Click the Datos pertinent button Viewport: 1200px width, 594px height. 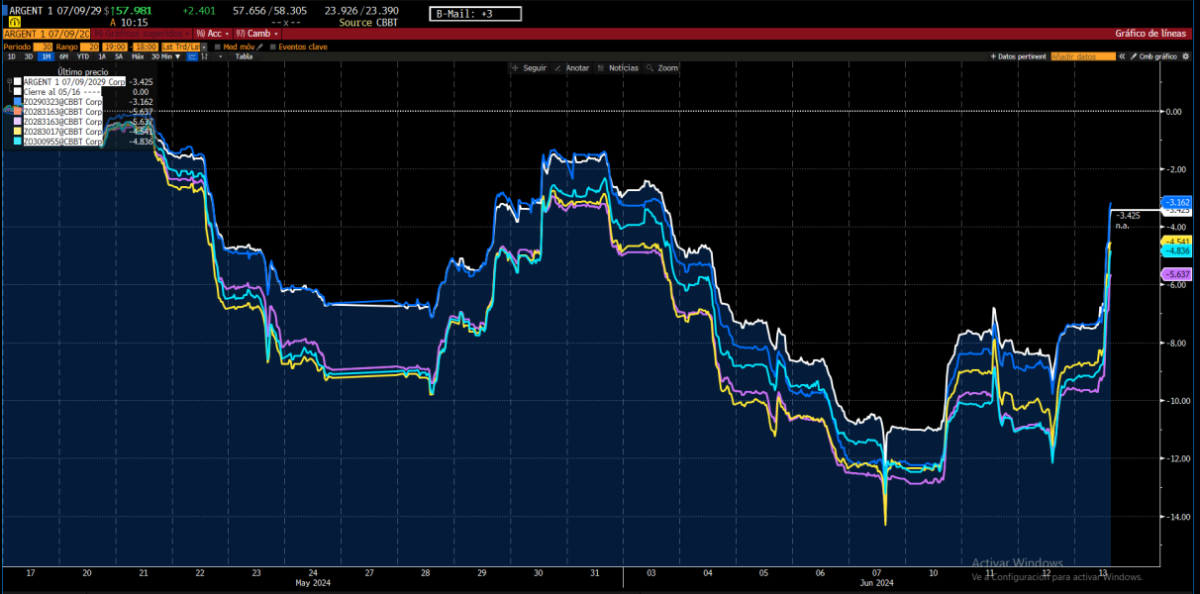click(x=1018, y=57)
